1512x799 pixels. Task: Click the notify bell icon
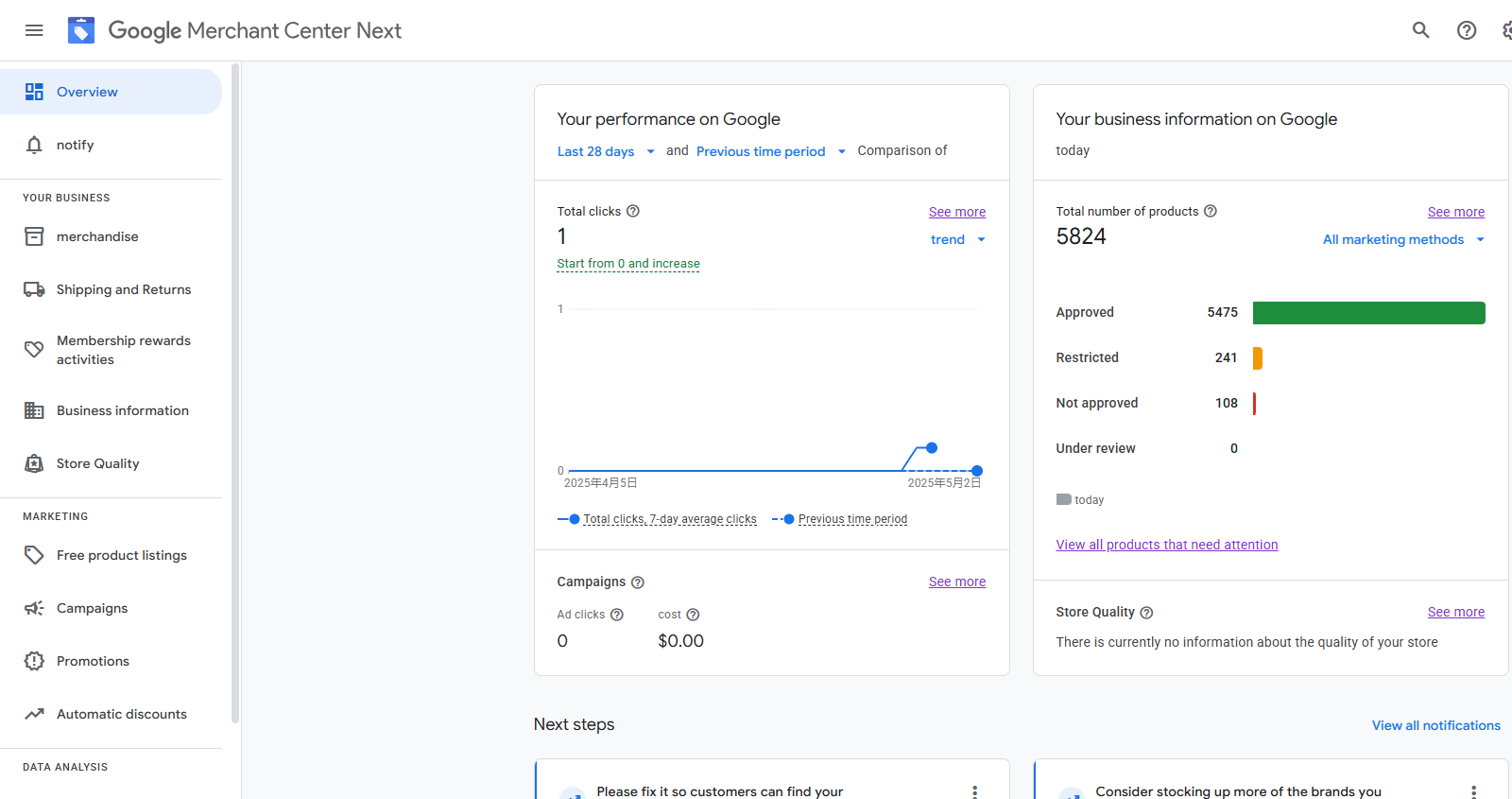34,145
